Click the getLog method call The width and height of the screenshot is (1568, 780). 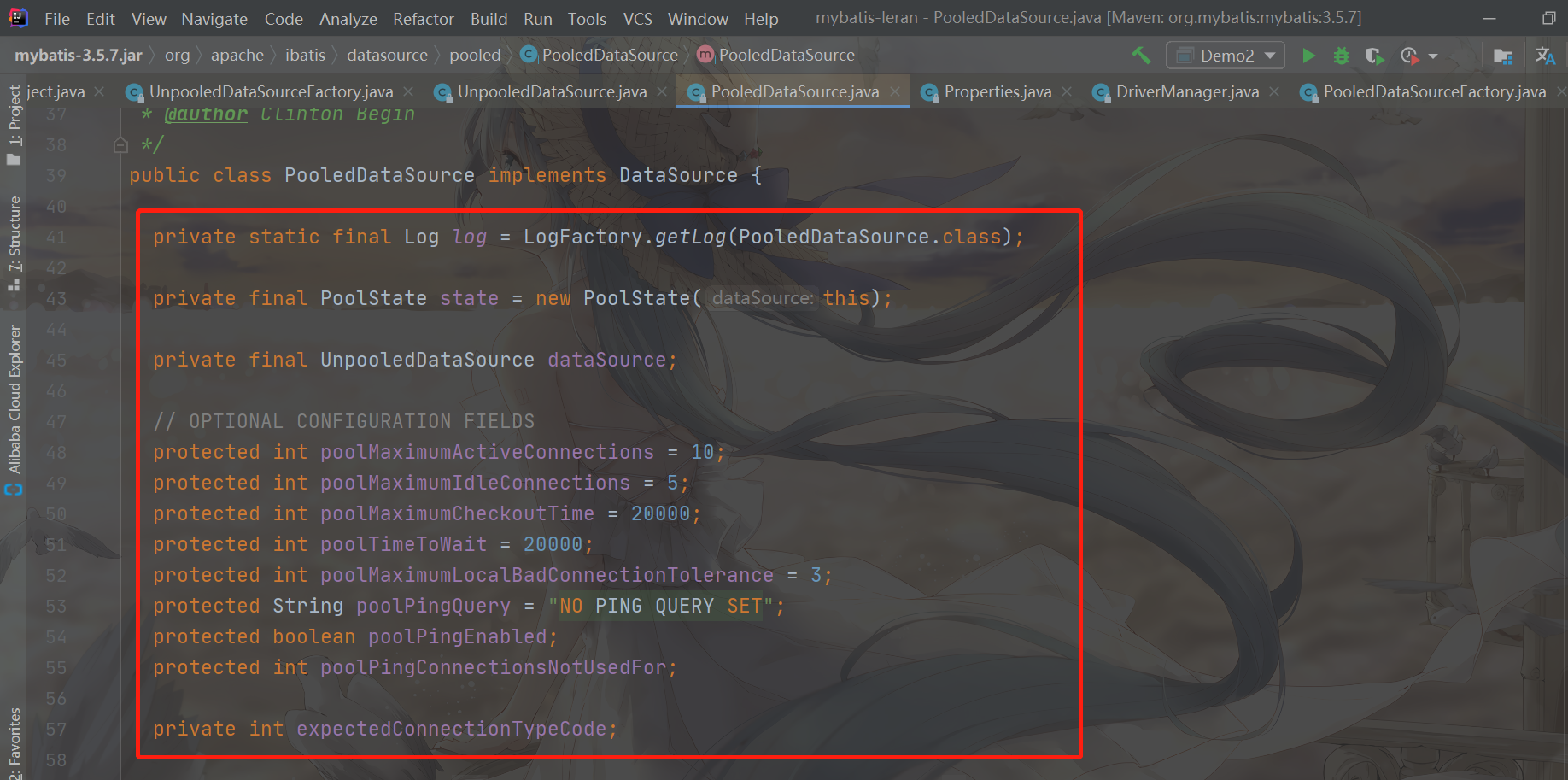click(690, 237)
